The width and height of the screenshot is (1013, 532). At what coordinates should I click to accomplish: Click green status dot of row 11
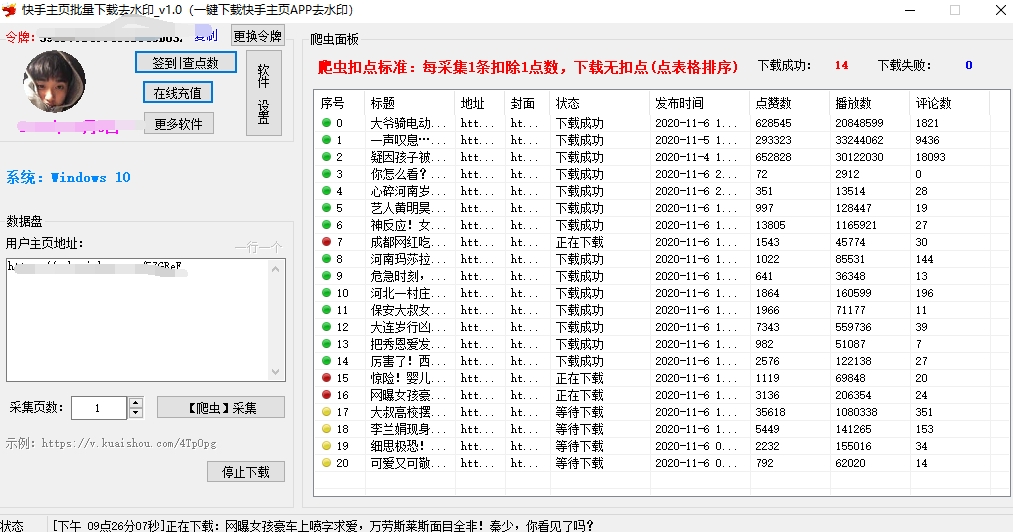click(x=326, y=310)
